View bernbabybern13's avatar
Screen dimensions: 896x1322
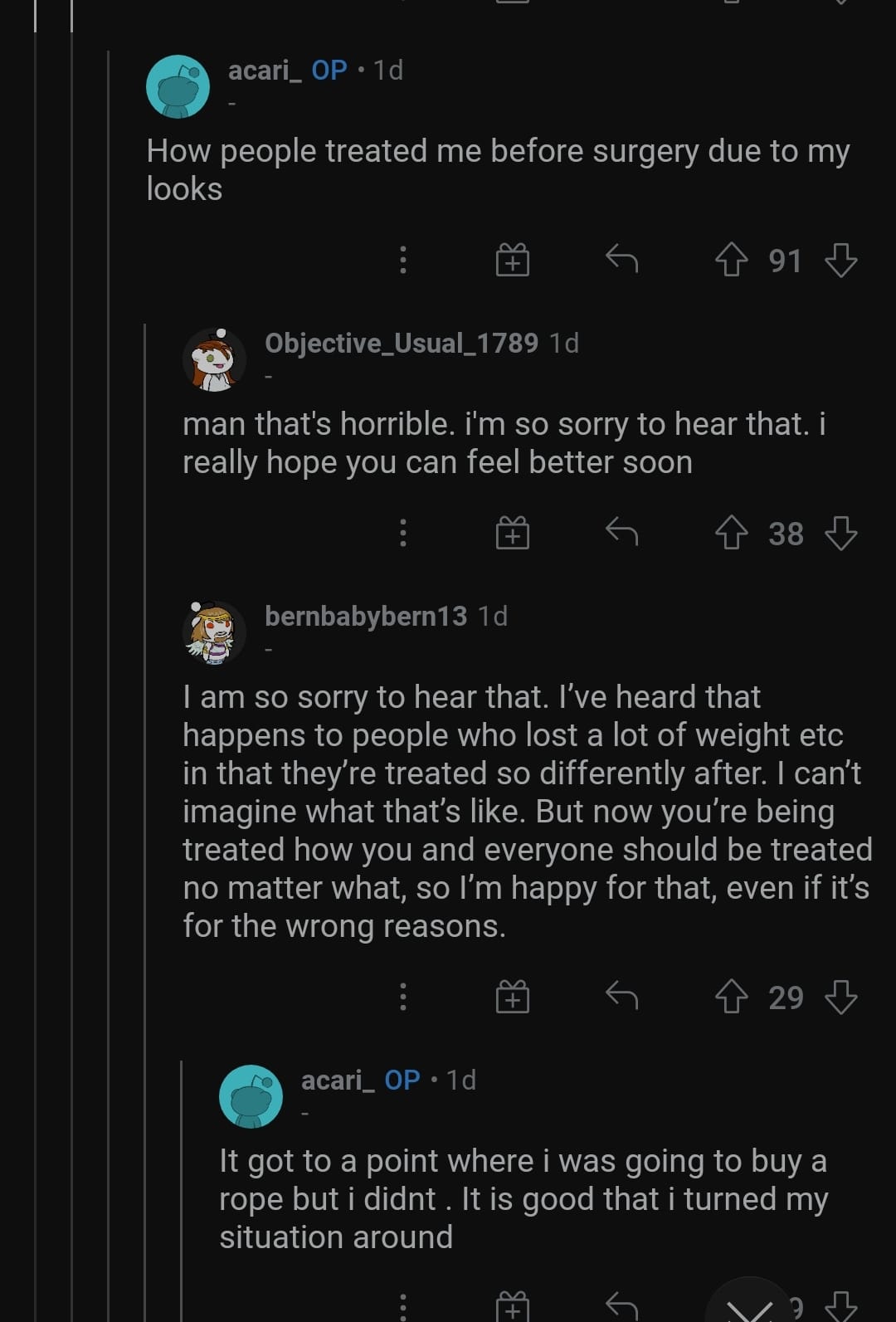click(x=214, y=632)
